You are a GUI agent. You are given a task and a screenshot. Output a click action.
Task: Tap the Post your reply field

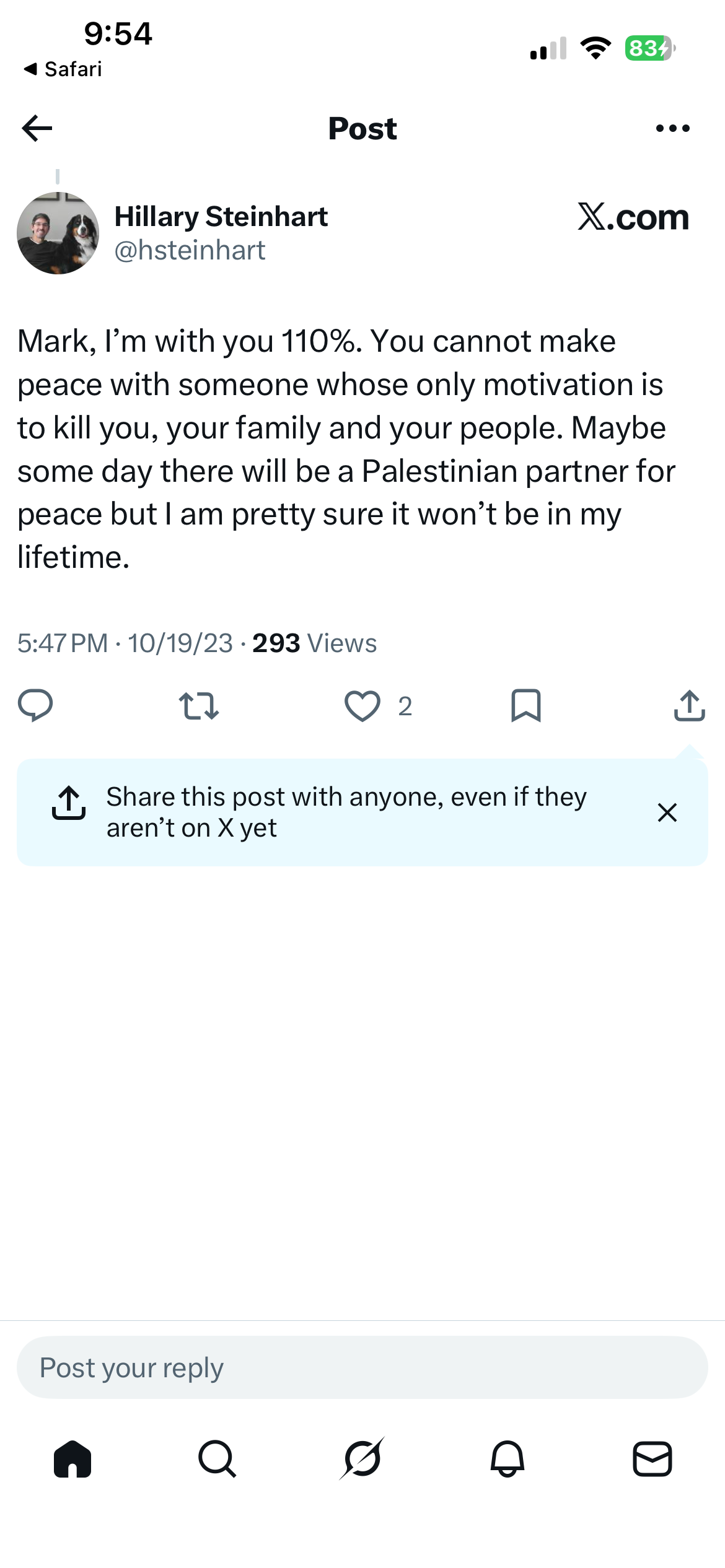(x=362, y=1367)
